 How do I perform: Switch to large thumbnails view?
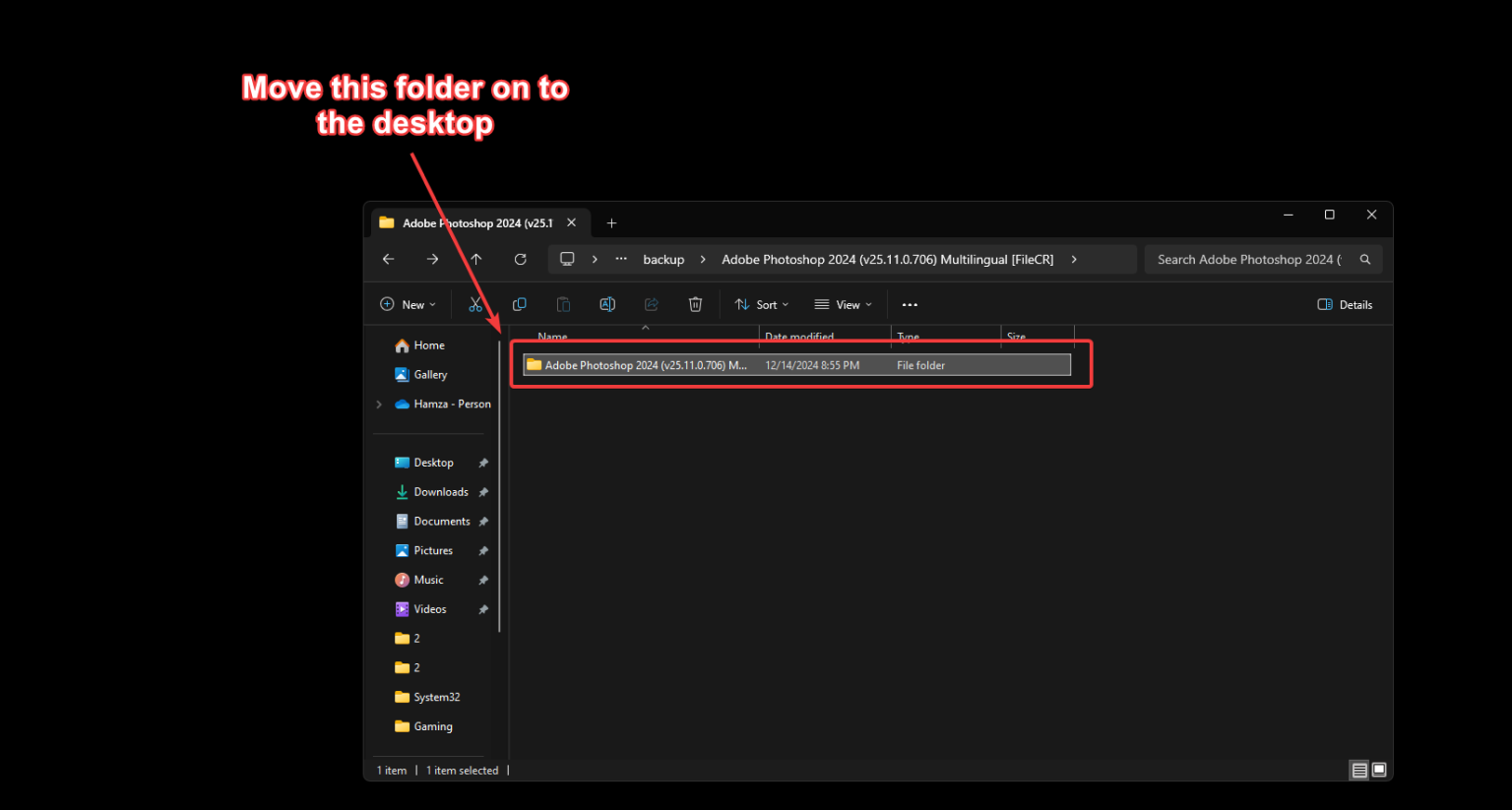tap(1379, 770)
